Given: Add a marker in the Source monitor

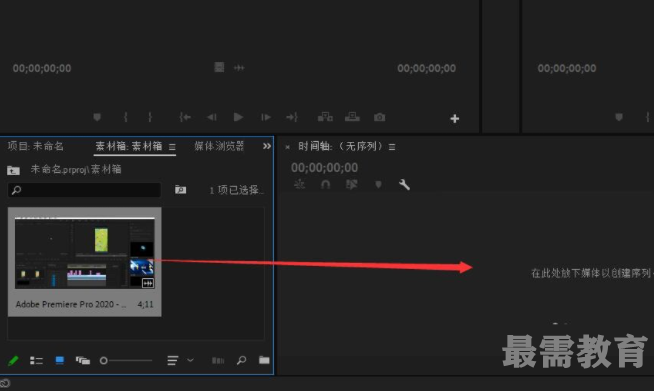Looking at the screenshot, I should coord(97,117).
